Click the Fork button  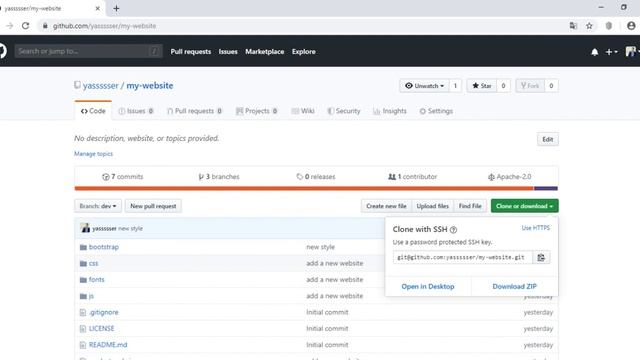[x=530, y=86]
